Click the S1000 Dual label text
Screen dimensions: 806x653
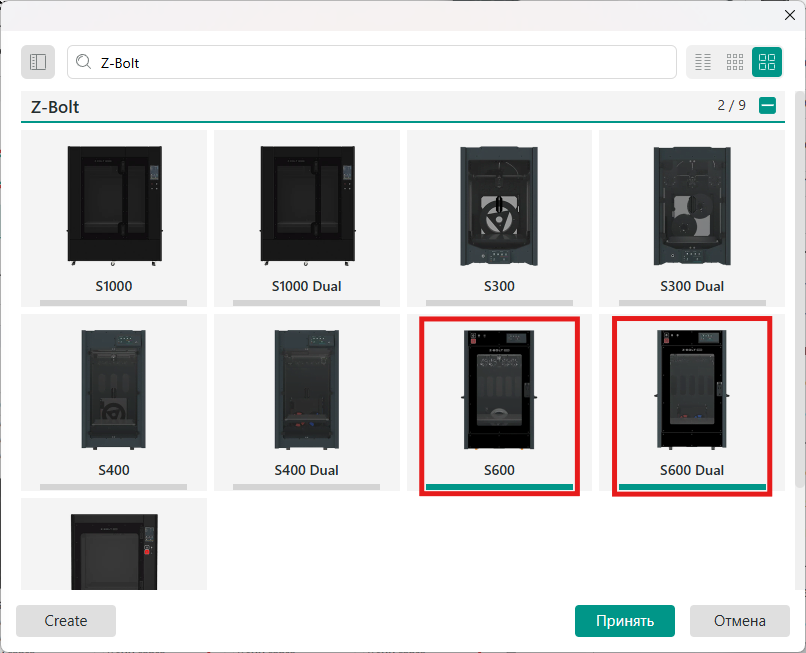click(306, 286)
